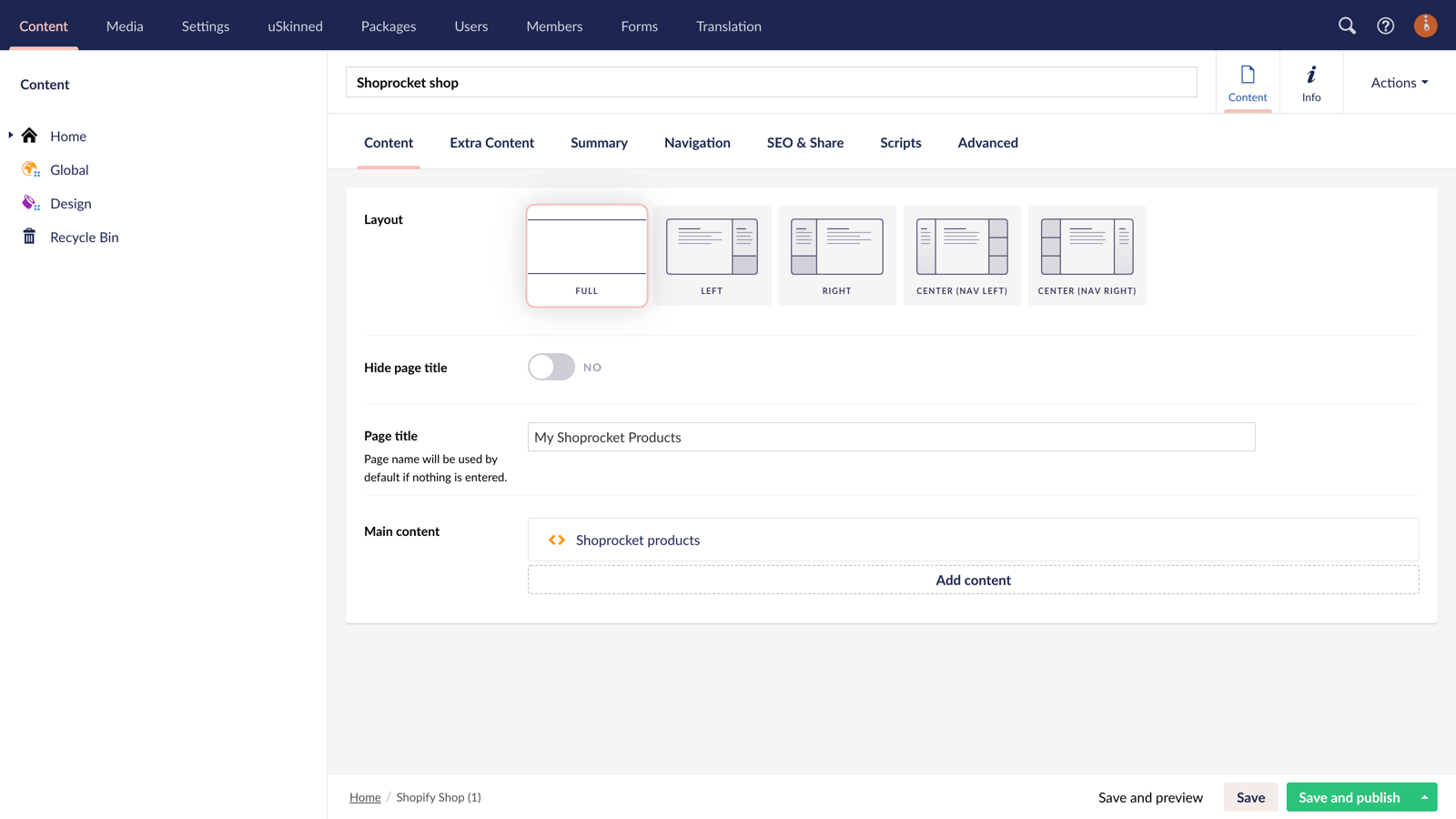Toggle Hide page title switch
1456x819 pixels.
551,367
